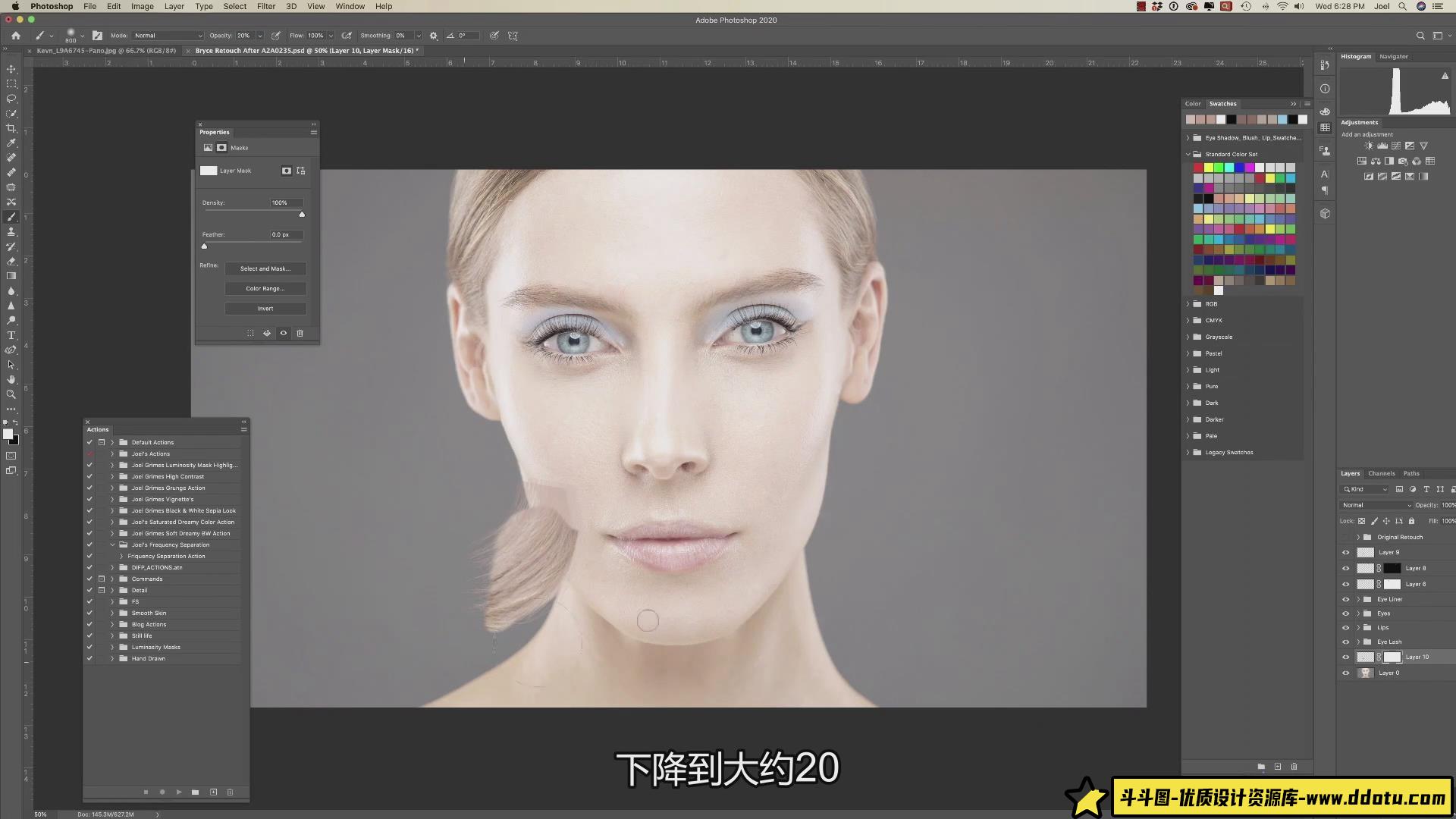Viewport: 1456px width, 819px height.
Task: Expand Legacy Swatches folder
Action: (x=1188, y=453)
